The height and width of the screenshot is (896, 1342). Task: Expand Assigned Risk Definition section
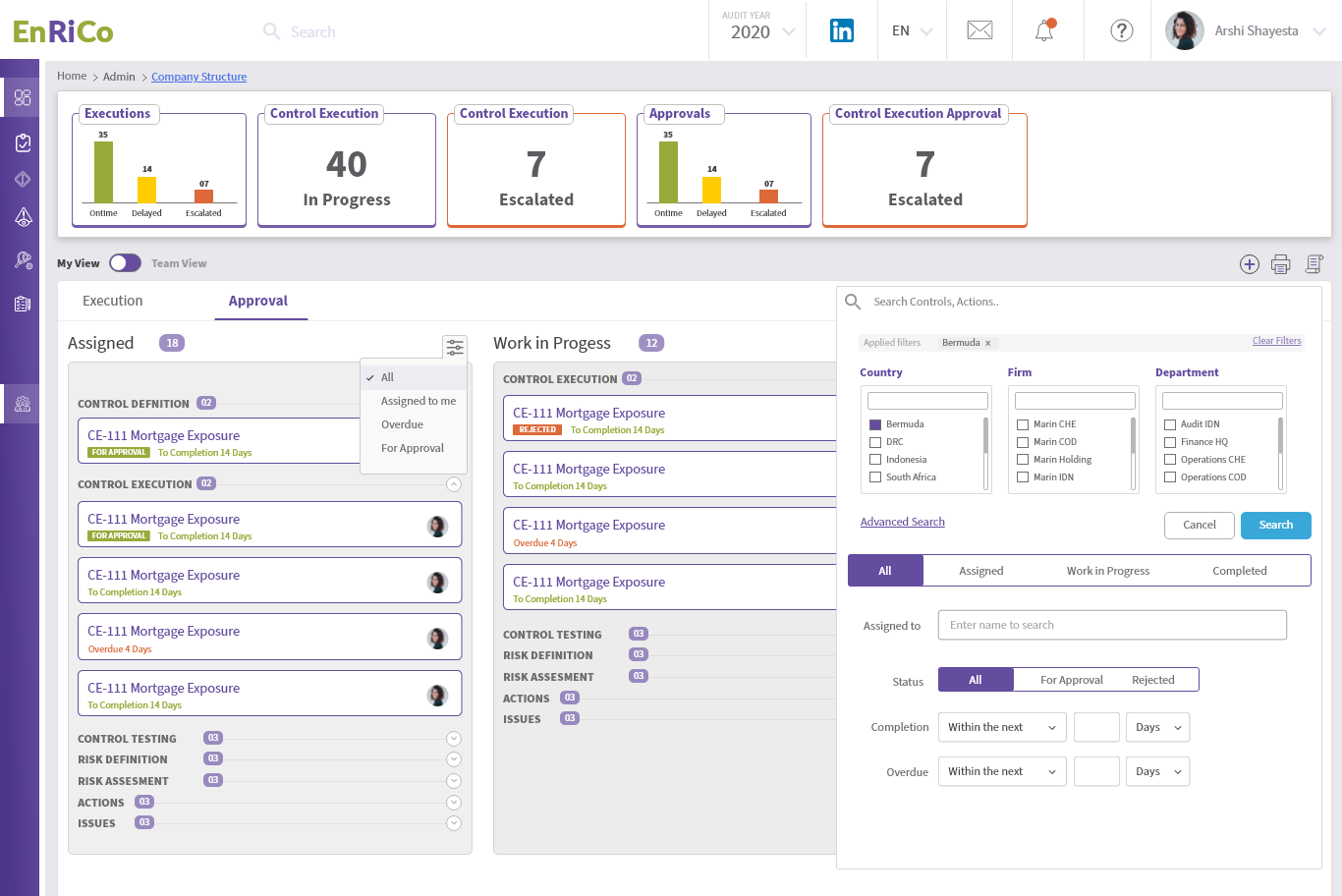(454, 759)
